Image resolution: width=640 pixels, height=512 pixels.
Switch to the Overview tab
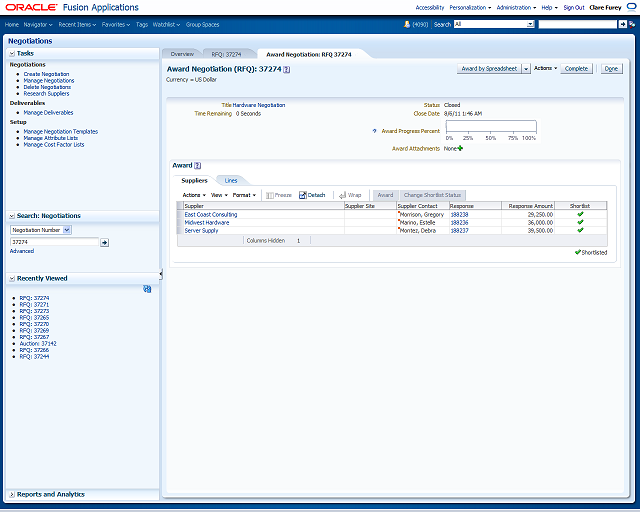[x=182, y=54]
